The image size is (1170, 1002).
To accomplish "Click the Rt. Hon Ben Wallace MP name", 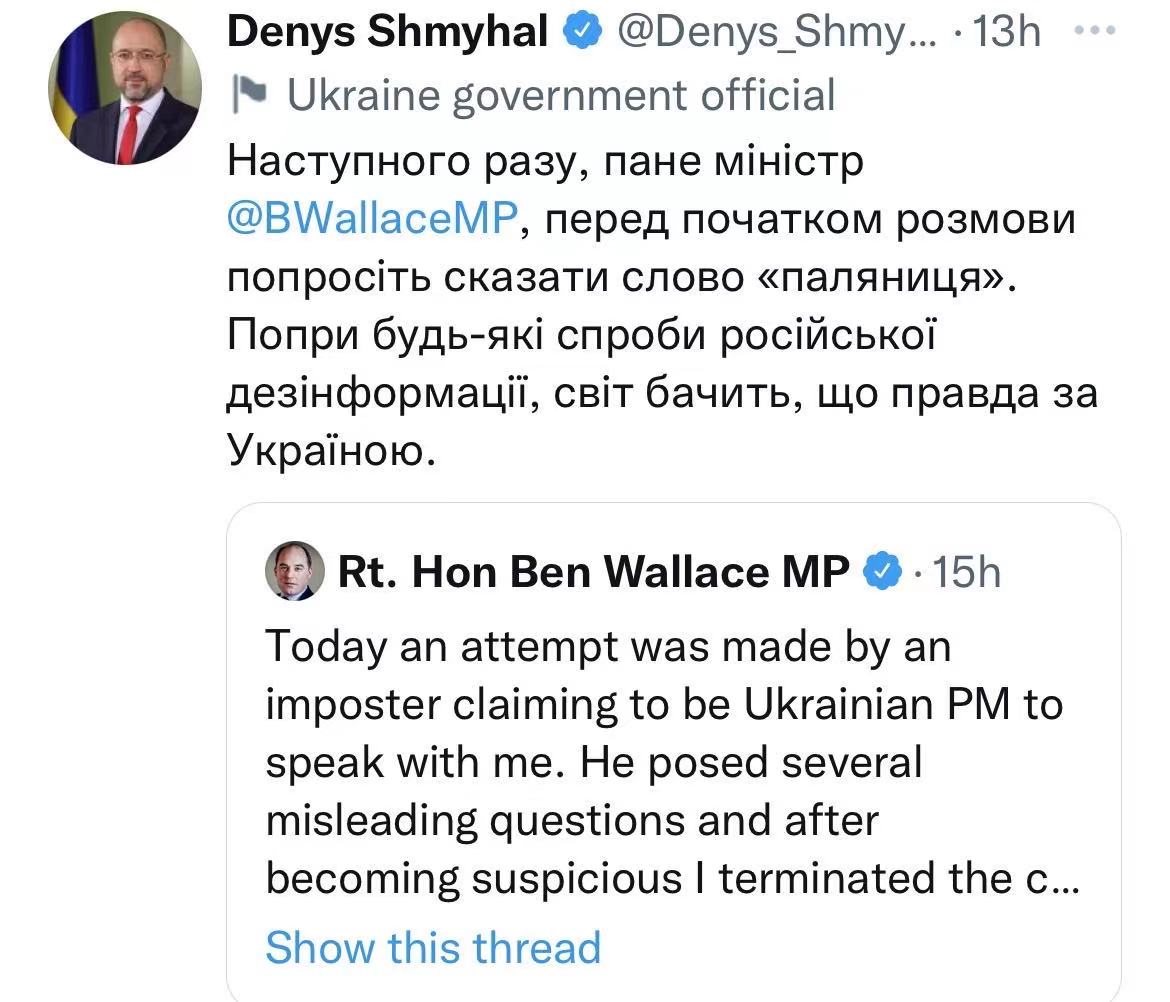I will click(594, 572).
